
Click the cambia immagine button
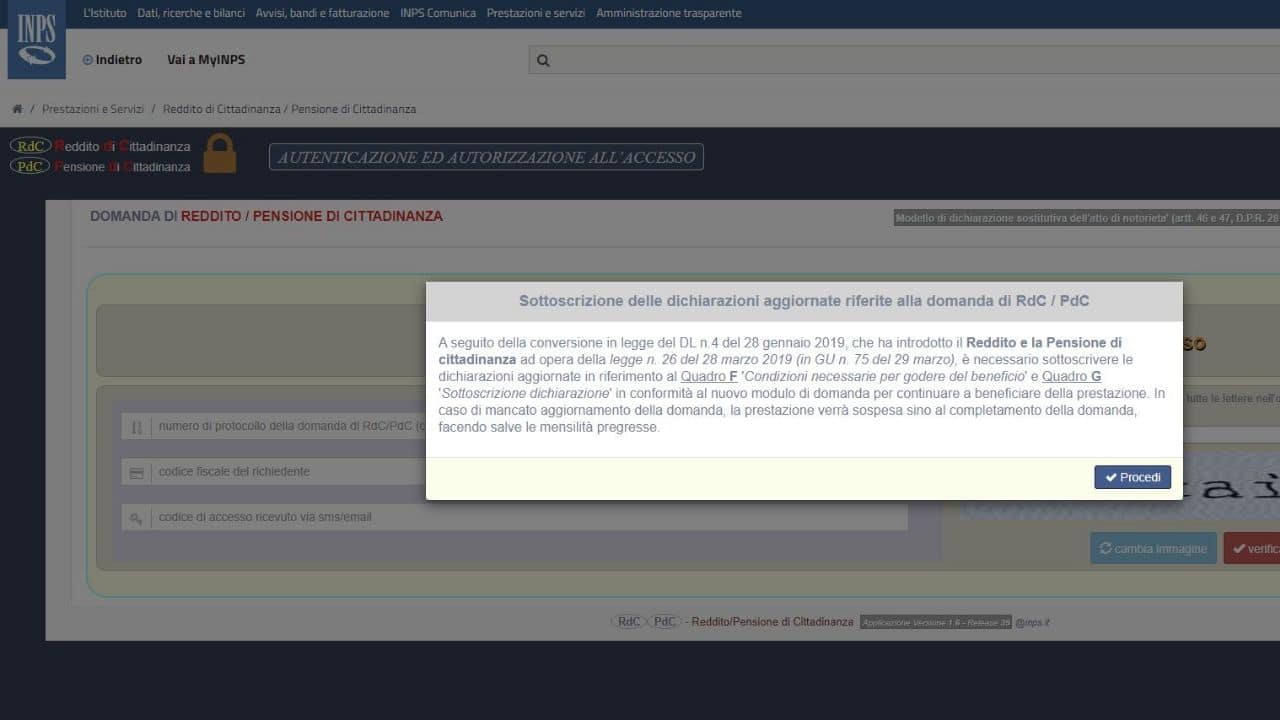(x=1153, y=548)
